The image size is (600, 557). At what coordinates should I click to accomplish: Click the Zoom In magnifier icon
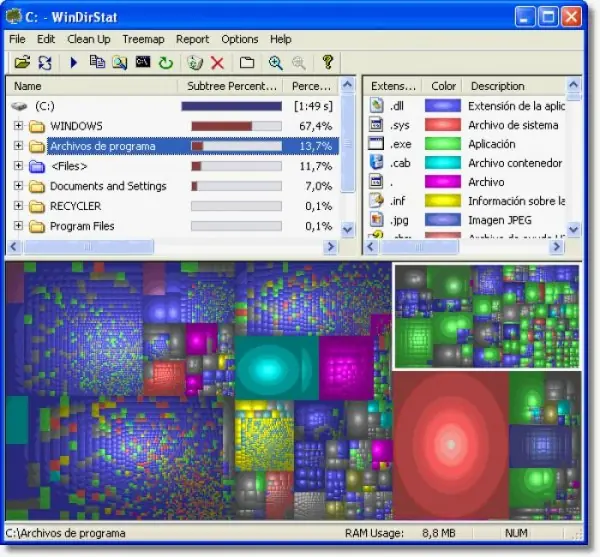(x=275, y=63)
